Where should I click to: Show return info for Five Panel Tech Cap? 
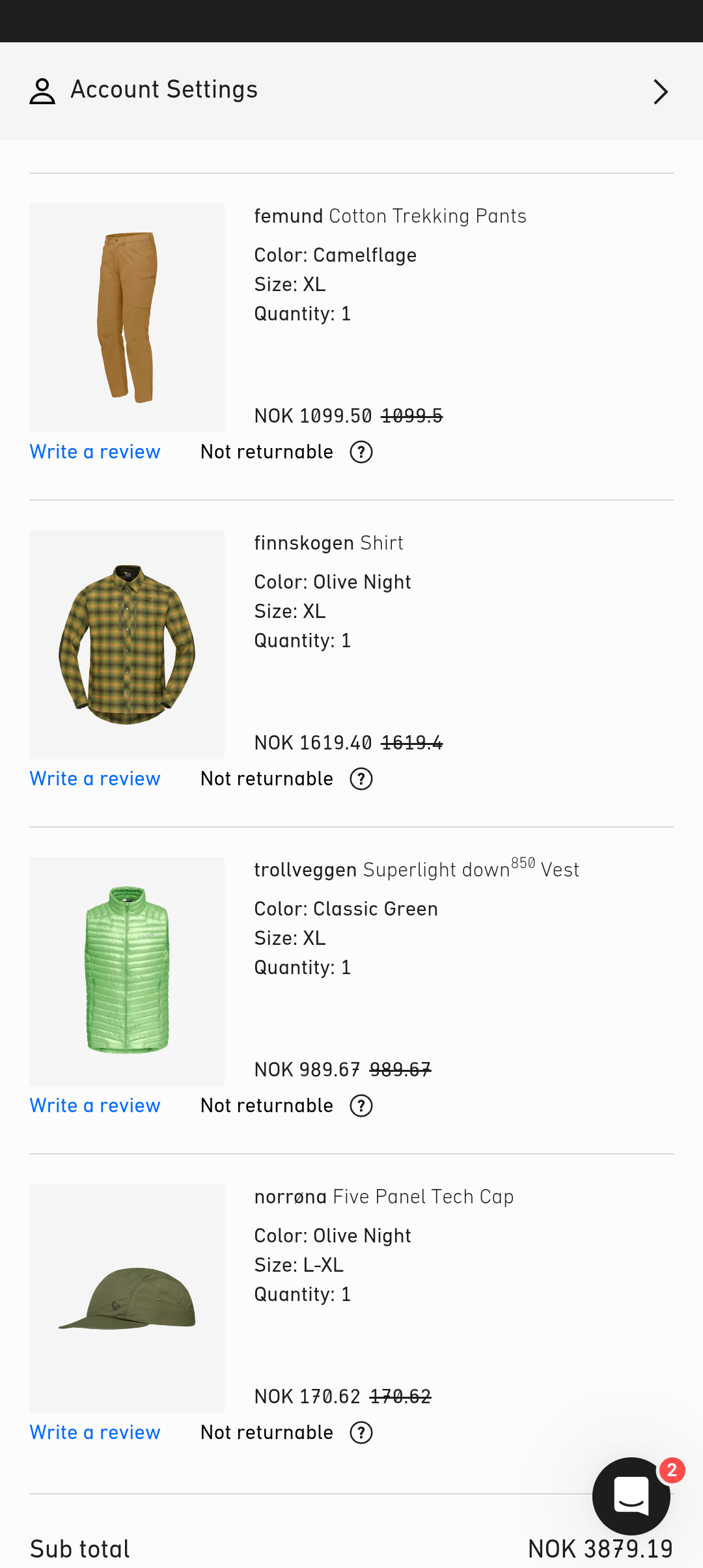(361, 1433)
